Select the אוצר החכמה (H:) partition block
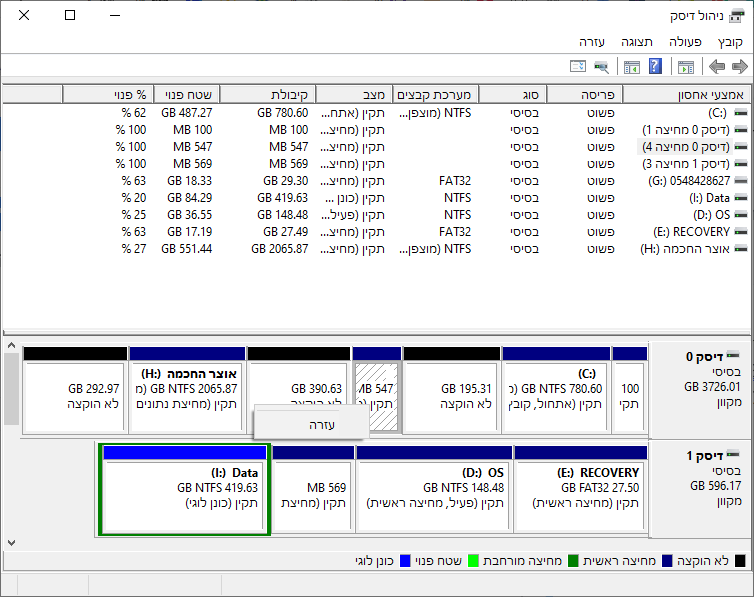 [x=187, y=390]
